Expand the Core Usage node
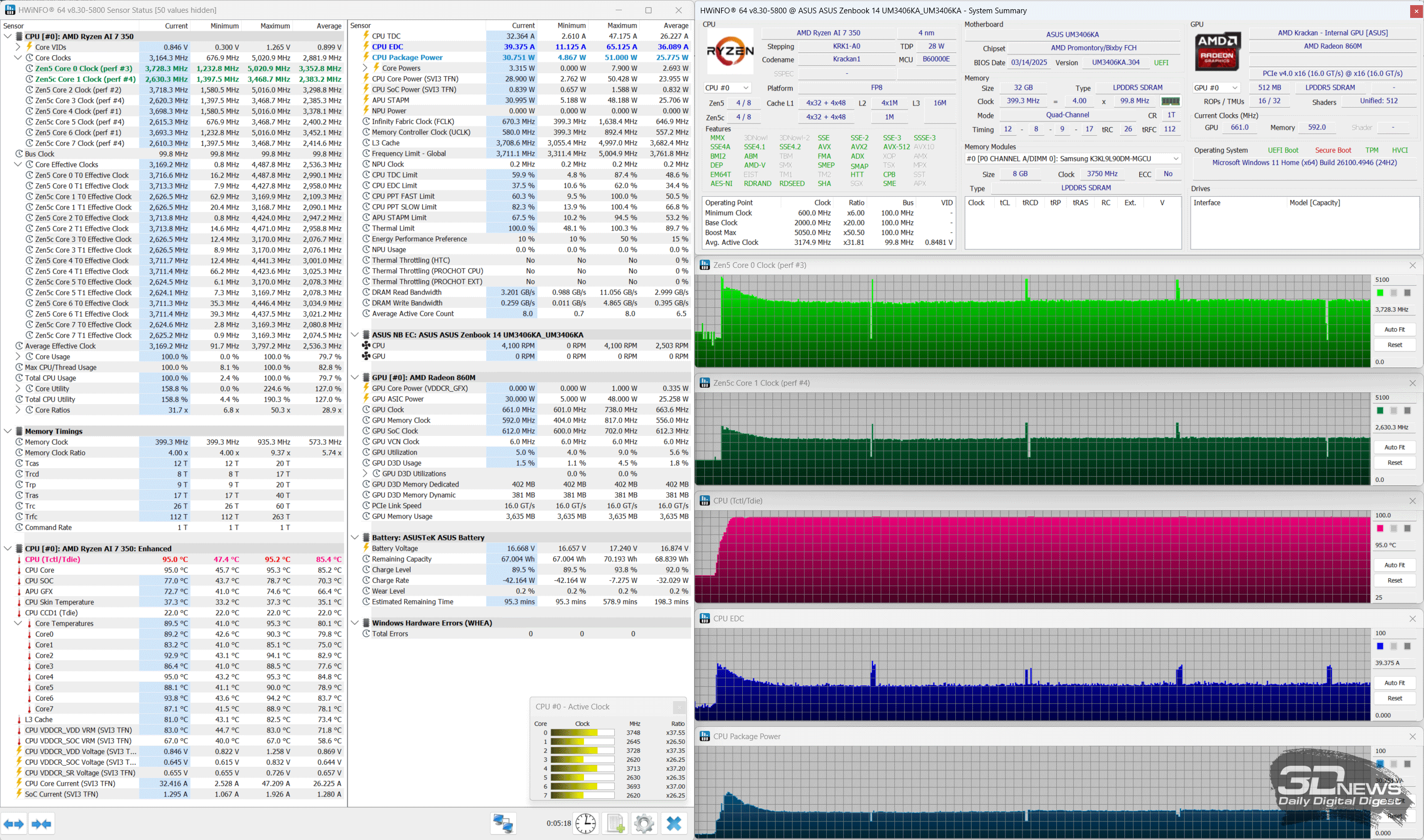1424x840 pixels. tap(18, 356)
